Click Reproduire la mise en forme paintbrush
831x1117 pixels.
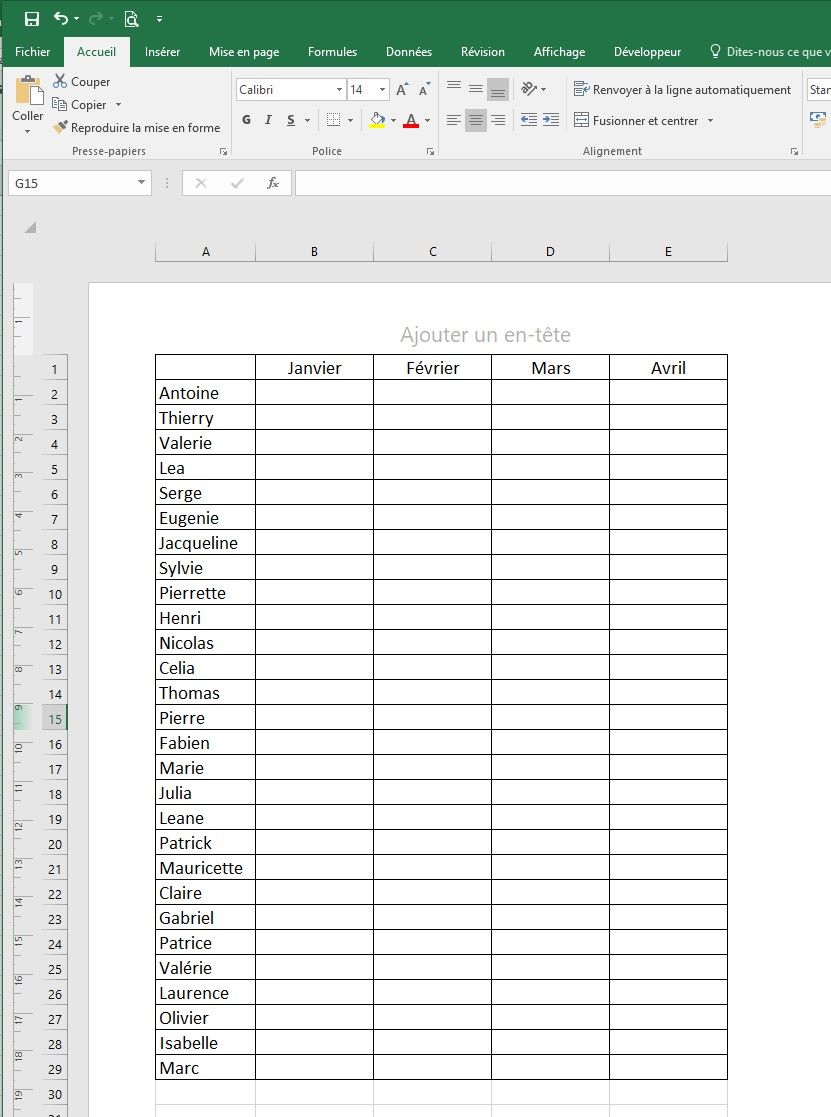pos(136,128)
